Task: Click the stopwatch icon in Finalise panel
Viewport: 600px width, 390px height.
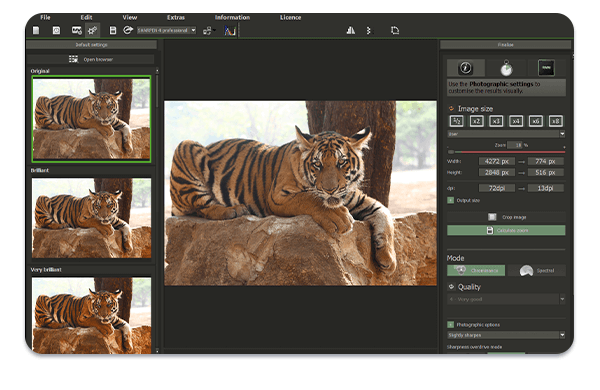Action: 506,69
